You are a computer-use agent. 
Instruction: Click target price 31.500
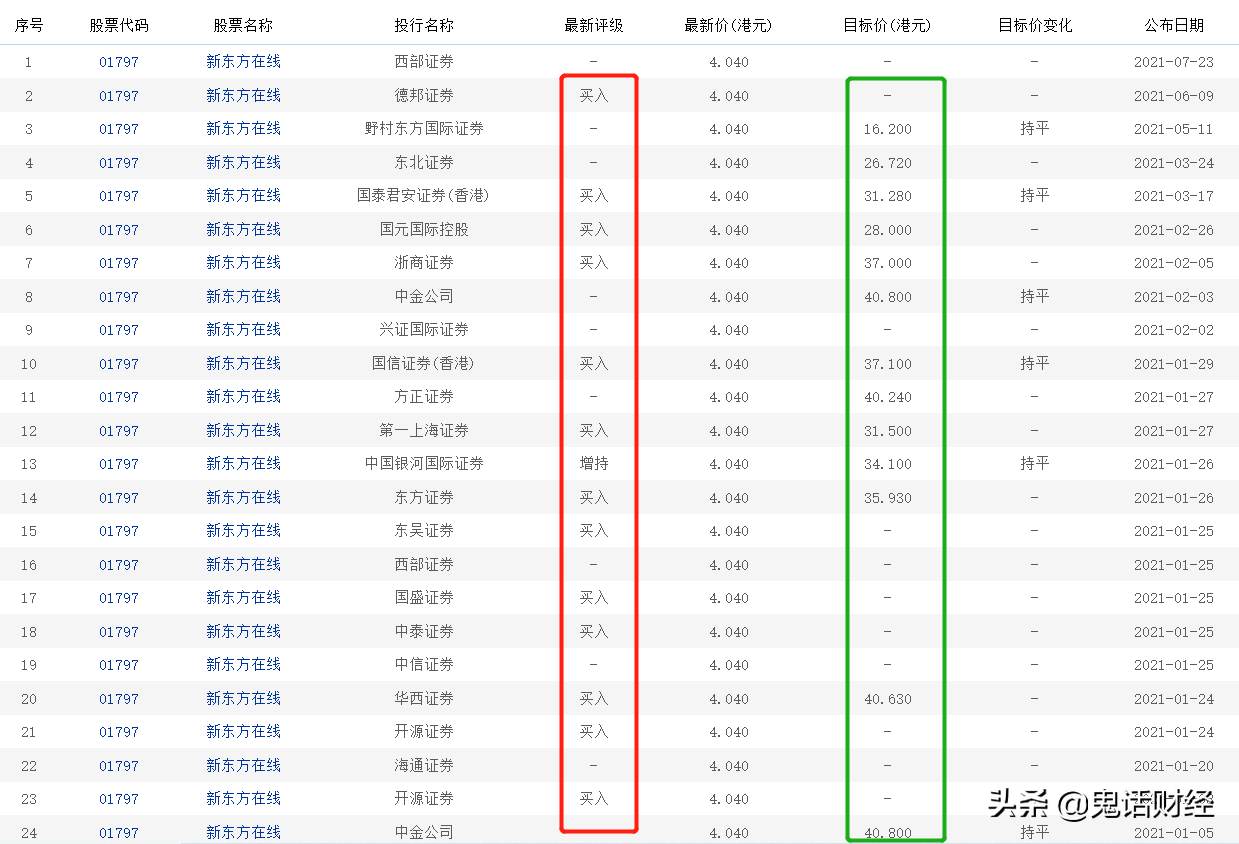point(887,431)
